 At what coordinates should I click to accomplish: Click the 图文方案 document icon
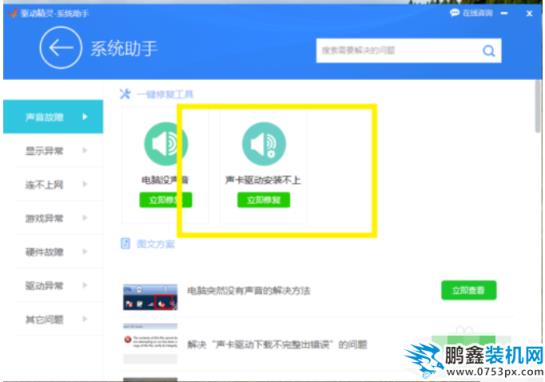tap(125, 243)
